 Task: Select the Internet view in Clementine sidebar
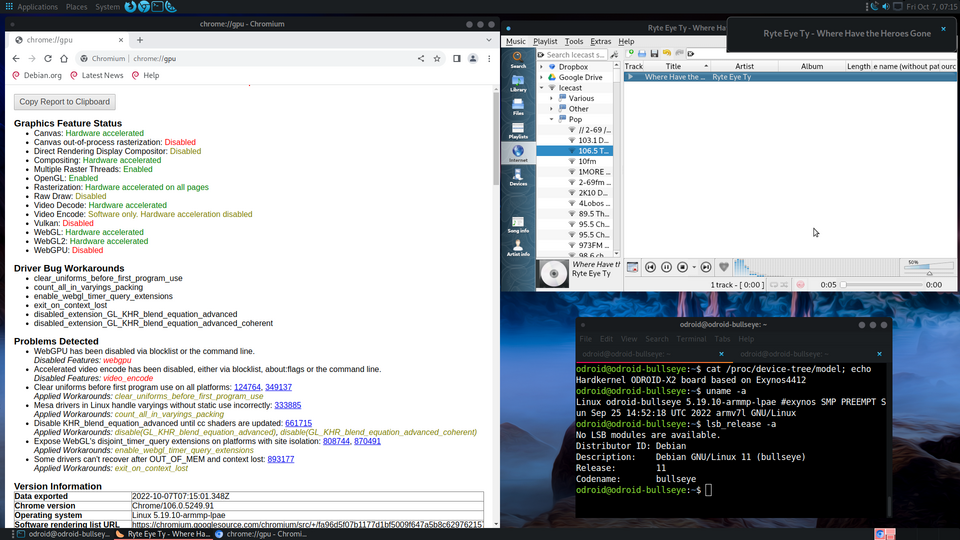click(x=518, y=154)
